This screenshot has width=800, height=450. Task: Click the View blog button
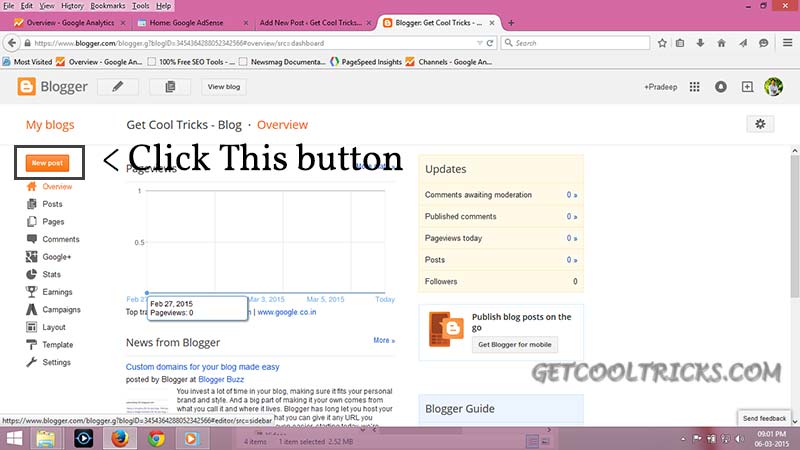[223, 87]
